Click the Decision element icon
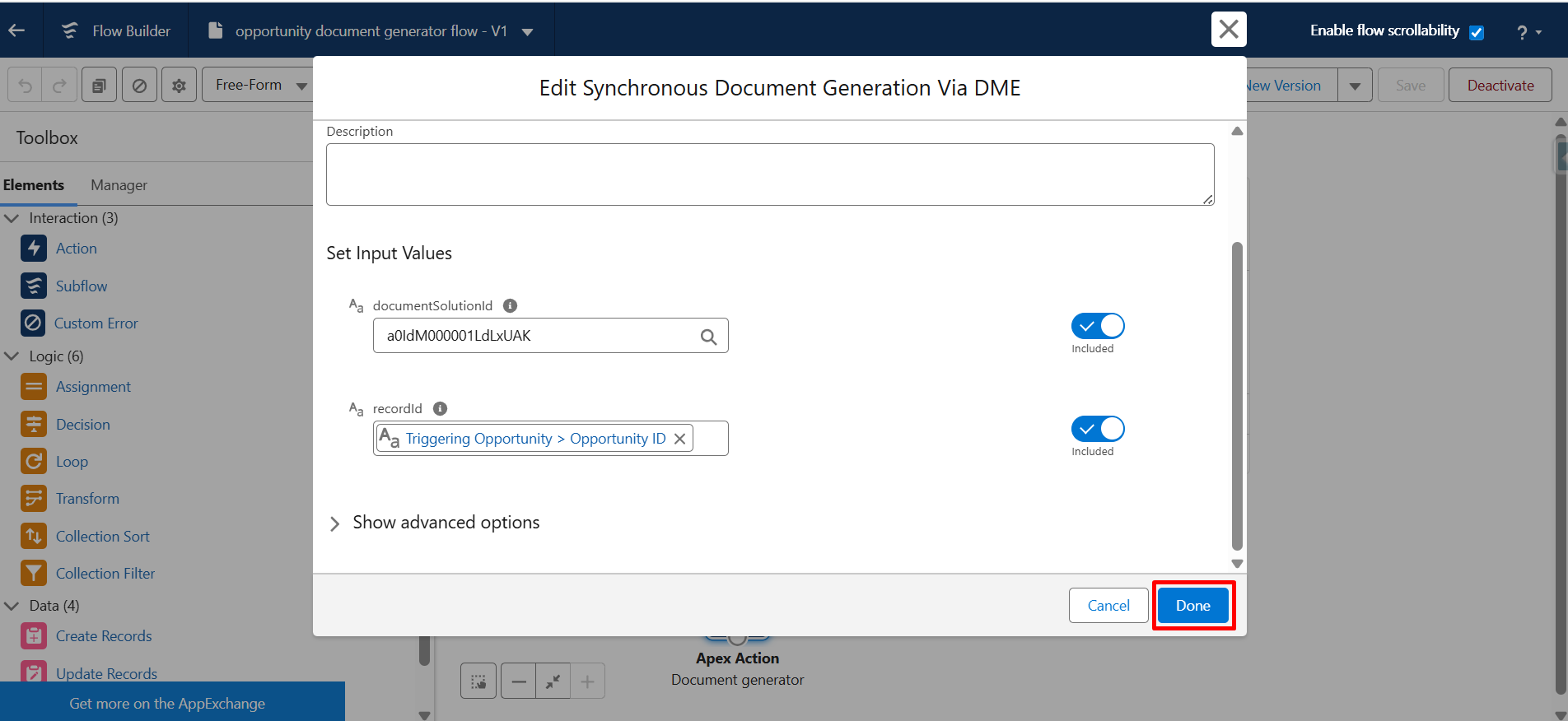 tap(34, 425)
